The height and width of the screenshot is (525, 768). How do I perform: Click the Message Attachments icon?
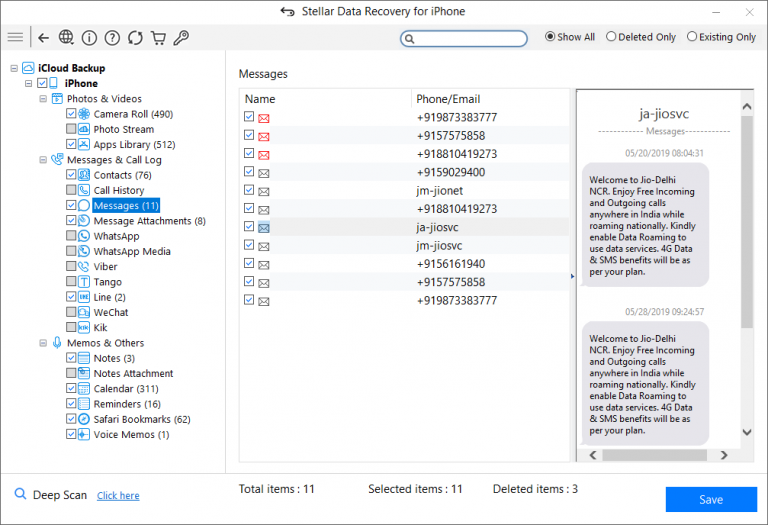tap(84, 221)
